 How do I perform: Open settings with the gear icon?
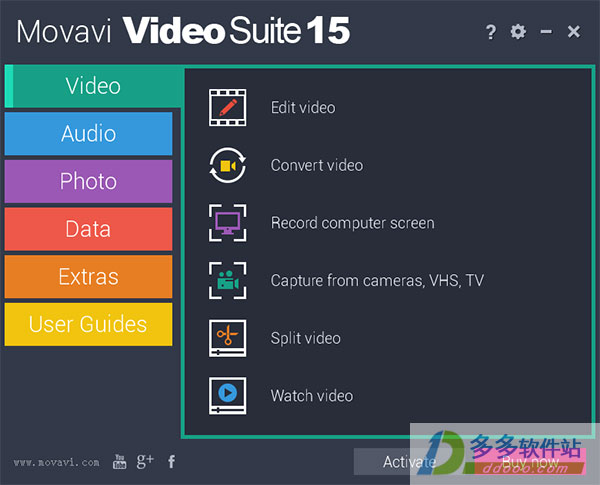(518, 32)
